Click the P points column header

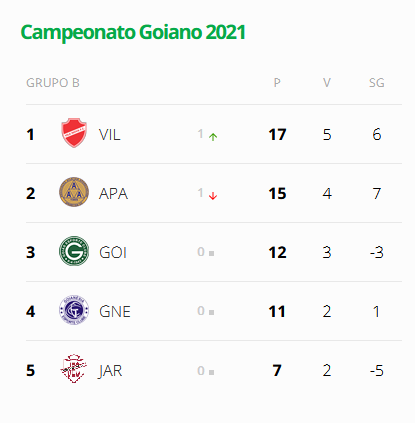(x=277, y=83)
